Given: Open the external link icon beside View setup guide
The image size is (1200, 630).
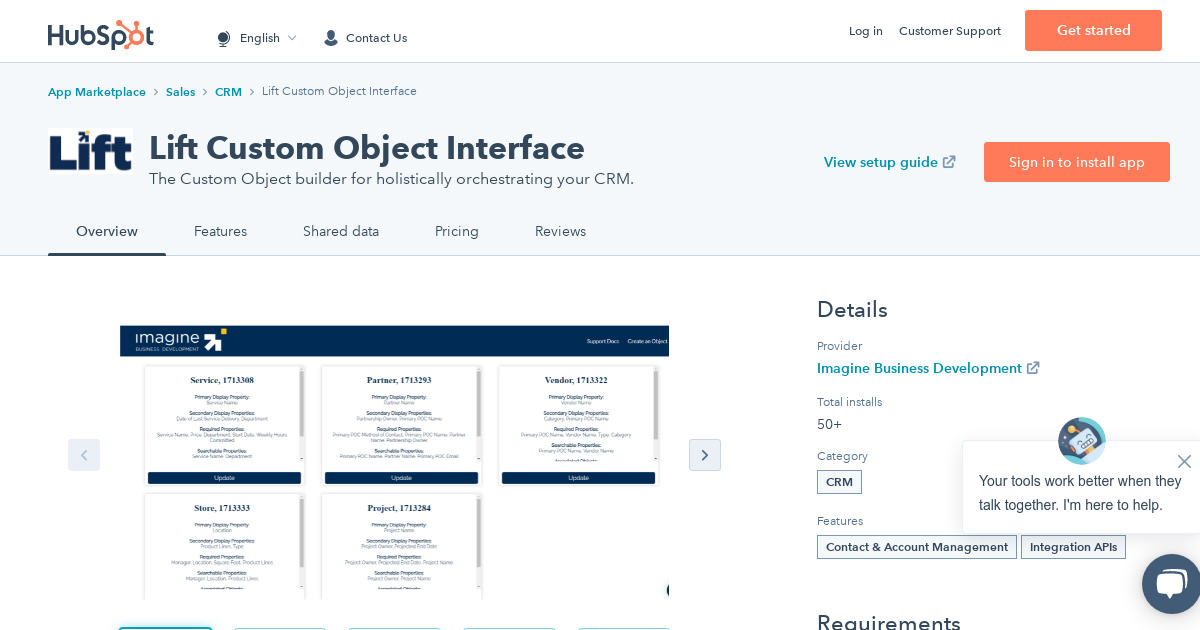Looking at the screenshot, I should coord(948,162).
